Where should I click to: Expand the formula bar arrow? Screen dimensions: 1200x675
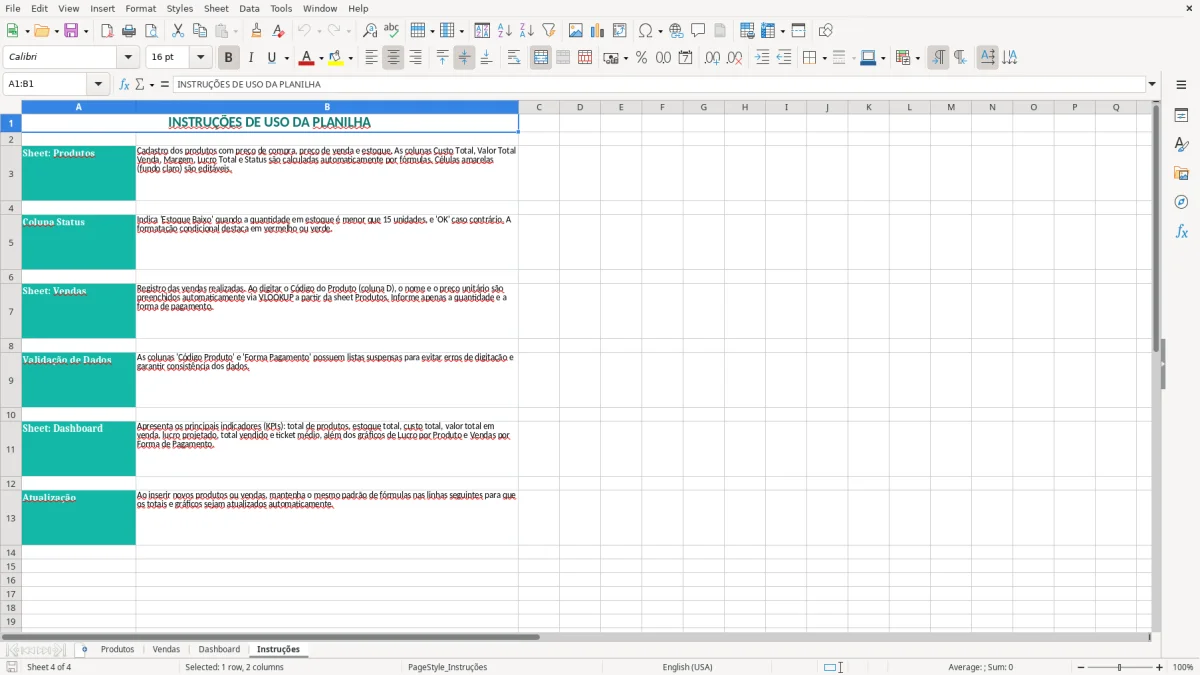1152,85
